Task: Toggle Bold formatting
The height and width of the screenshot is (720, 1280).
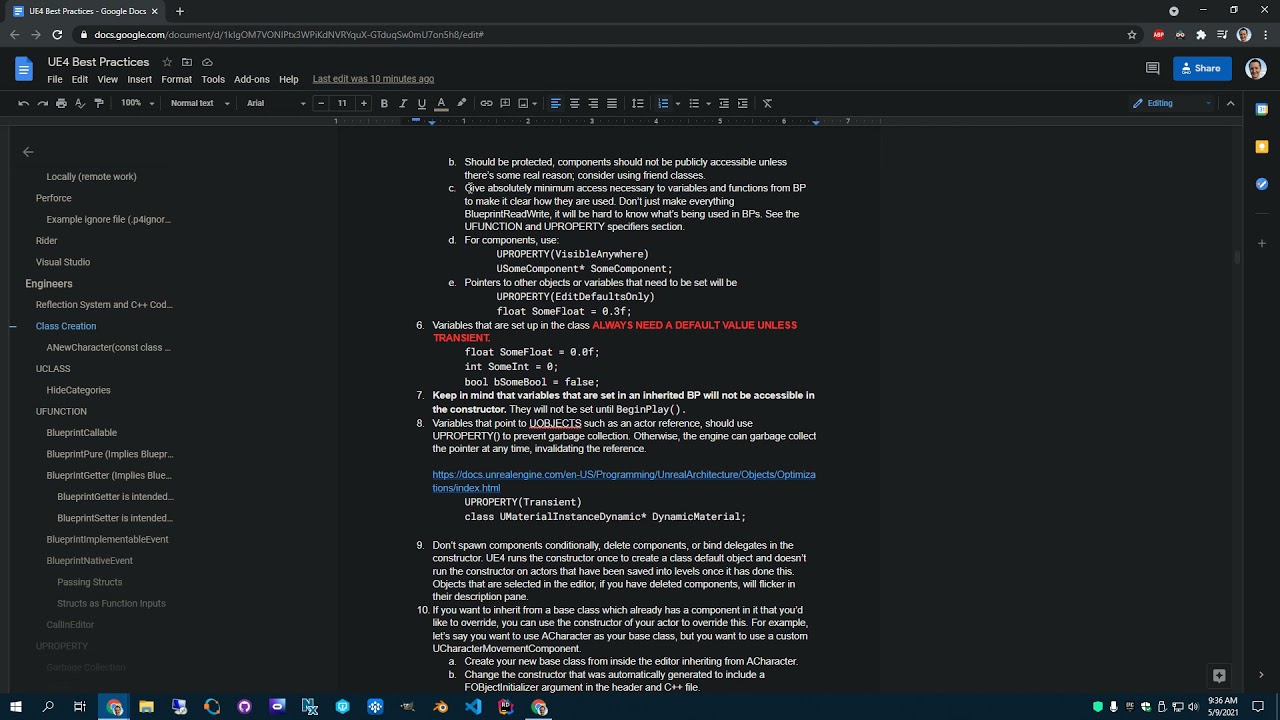Action: [384, 103]
